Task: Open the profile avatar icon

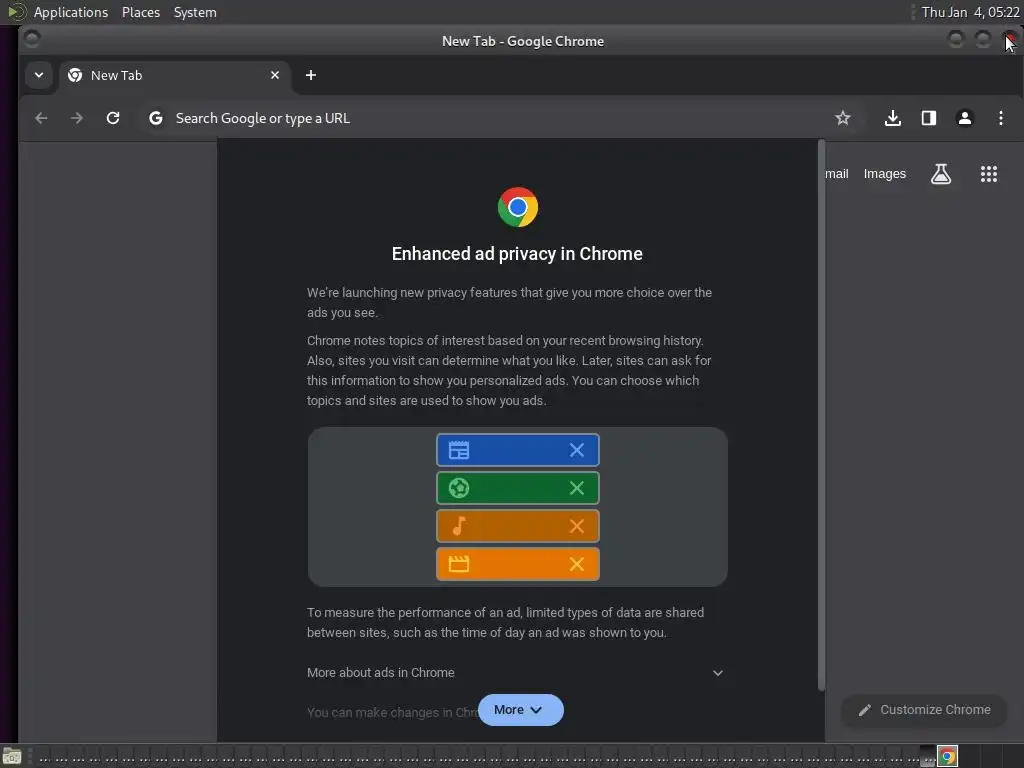Action: (965, 118)
